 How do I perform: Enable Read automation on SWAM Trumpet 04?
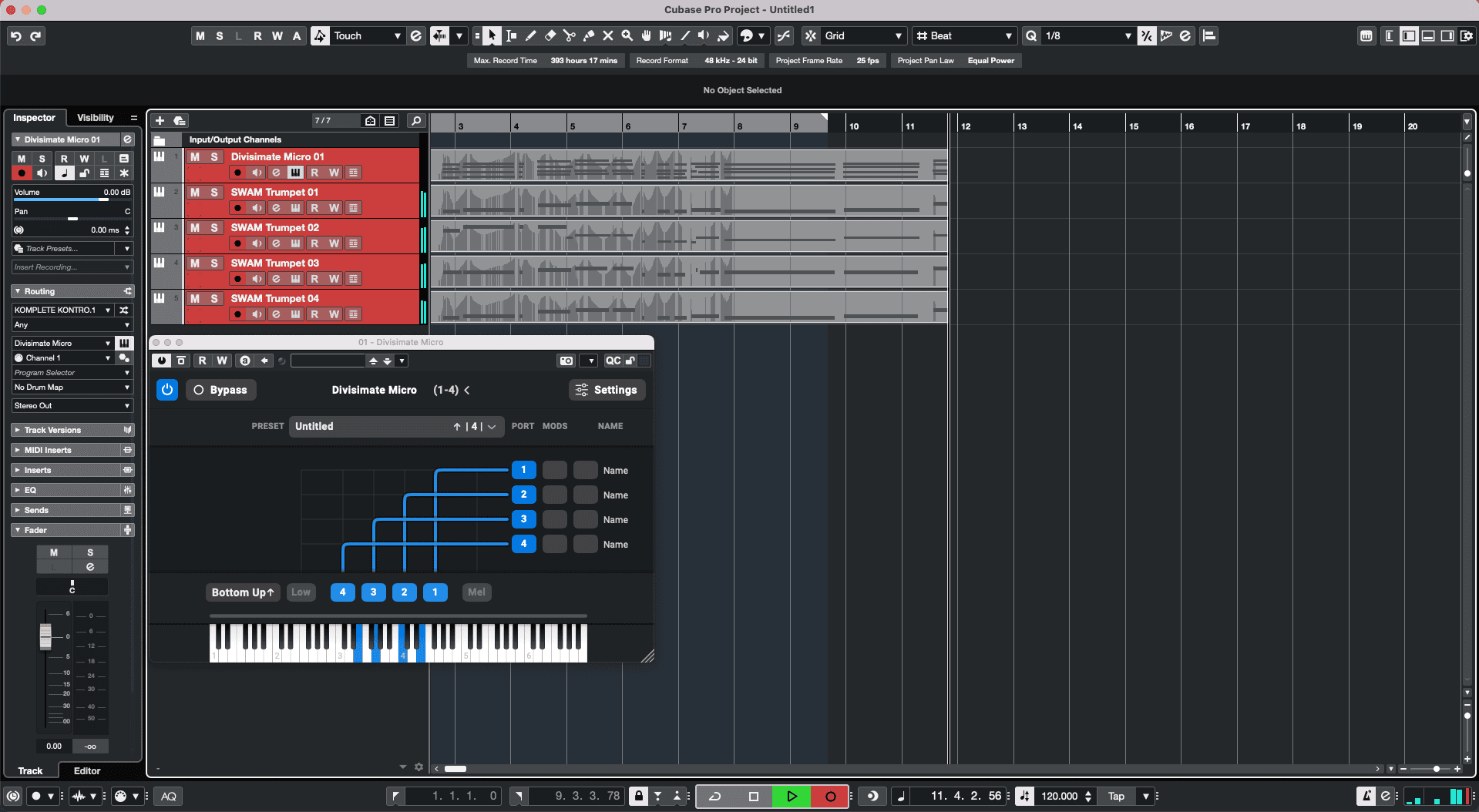point(314,314)
